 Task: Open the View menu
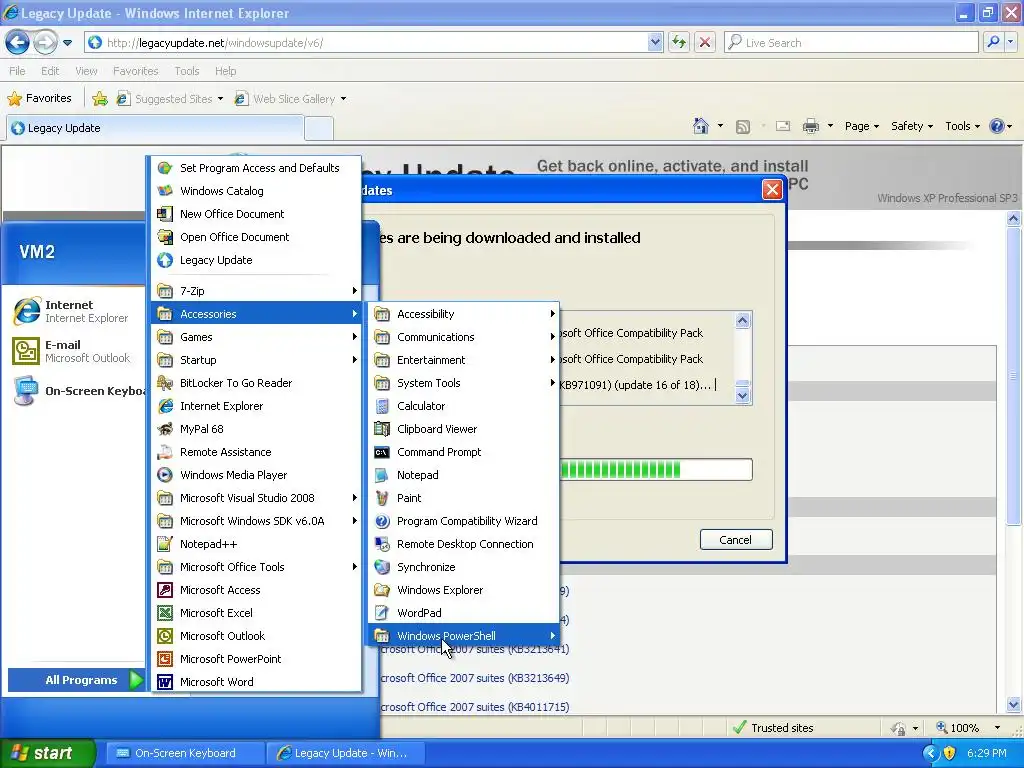pyautogui.click(x=86, y=71)
